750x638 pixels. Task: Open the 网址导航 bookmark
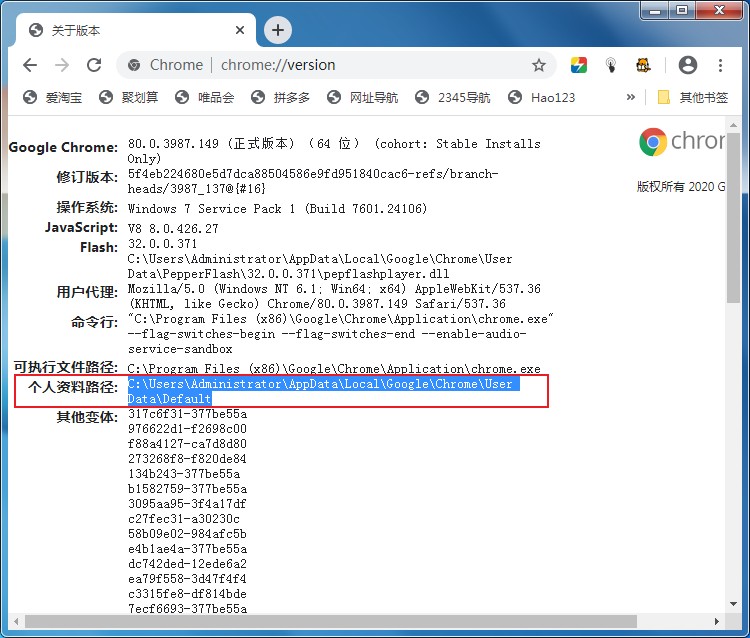(x=363, y=98)
